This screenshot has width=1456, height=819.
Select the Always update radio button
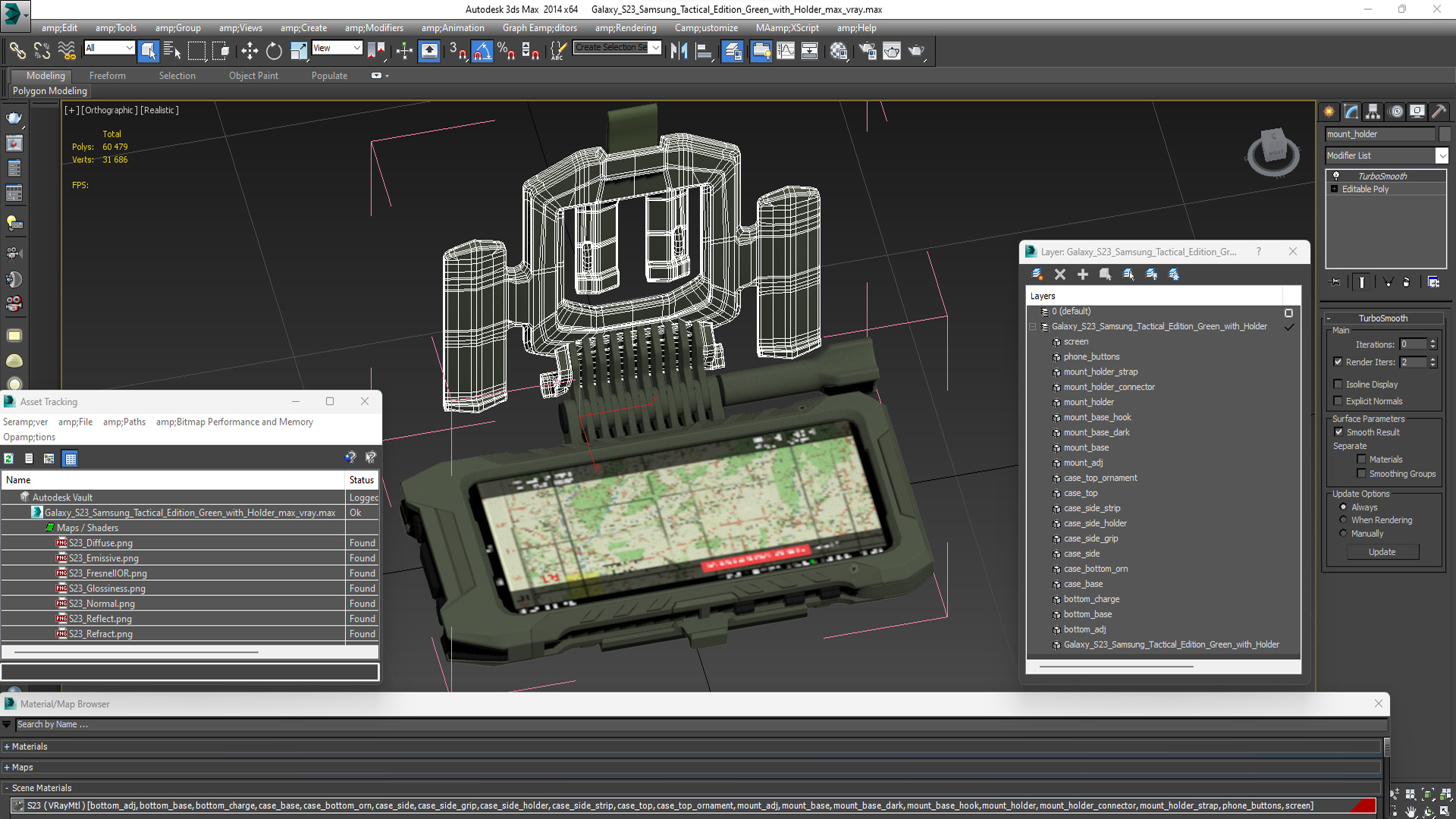coord(1344,507)
